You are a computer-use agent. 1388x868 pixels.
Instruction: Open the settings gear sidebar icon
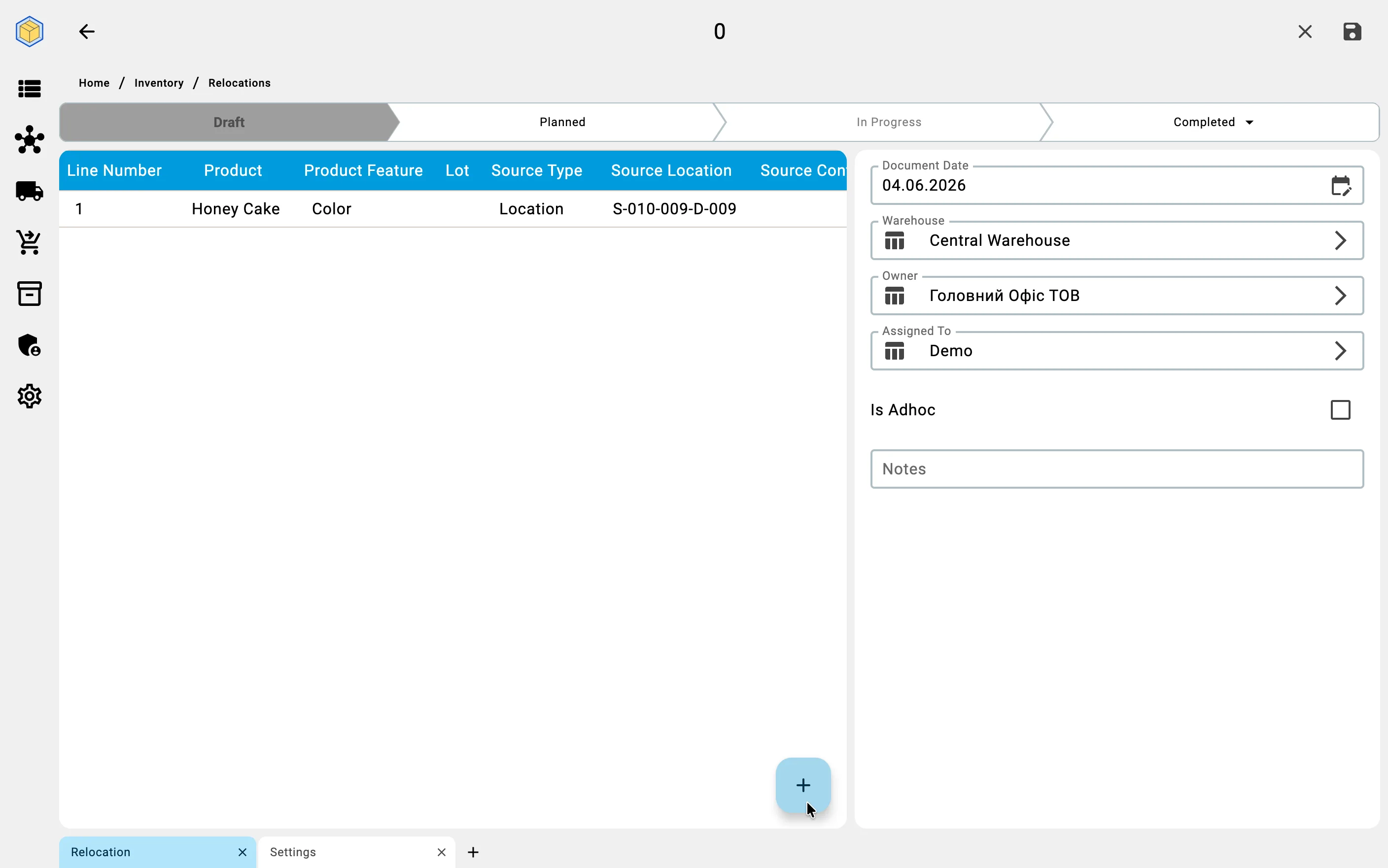[29, 396]
